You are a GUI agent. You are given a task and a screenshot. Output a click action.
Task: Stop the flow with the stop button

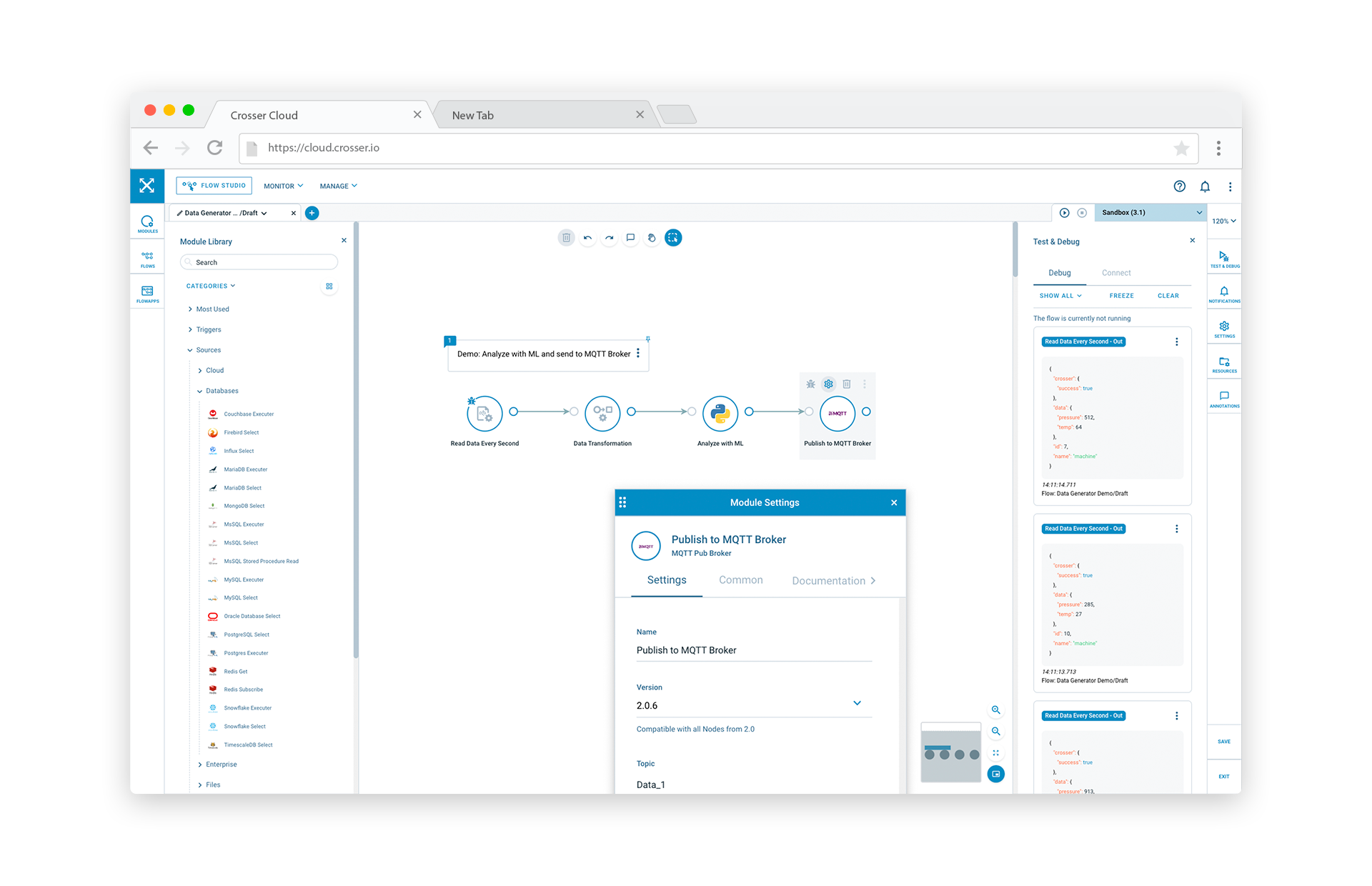pos(1082,213)
